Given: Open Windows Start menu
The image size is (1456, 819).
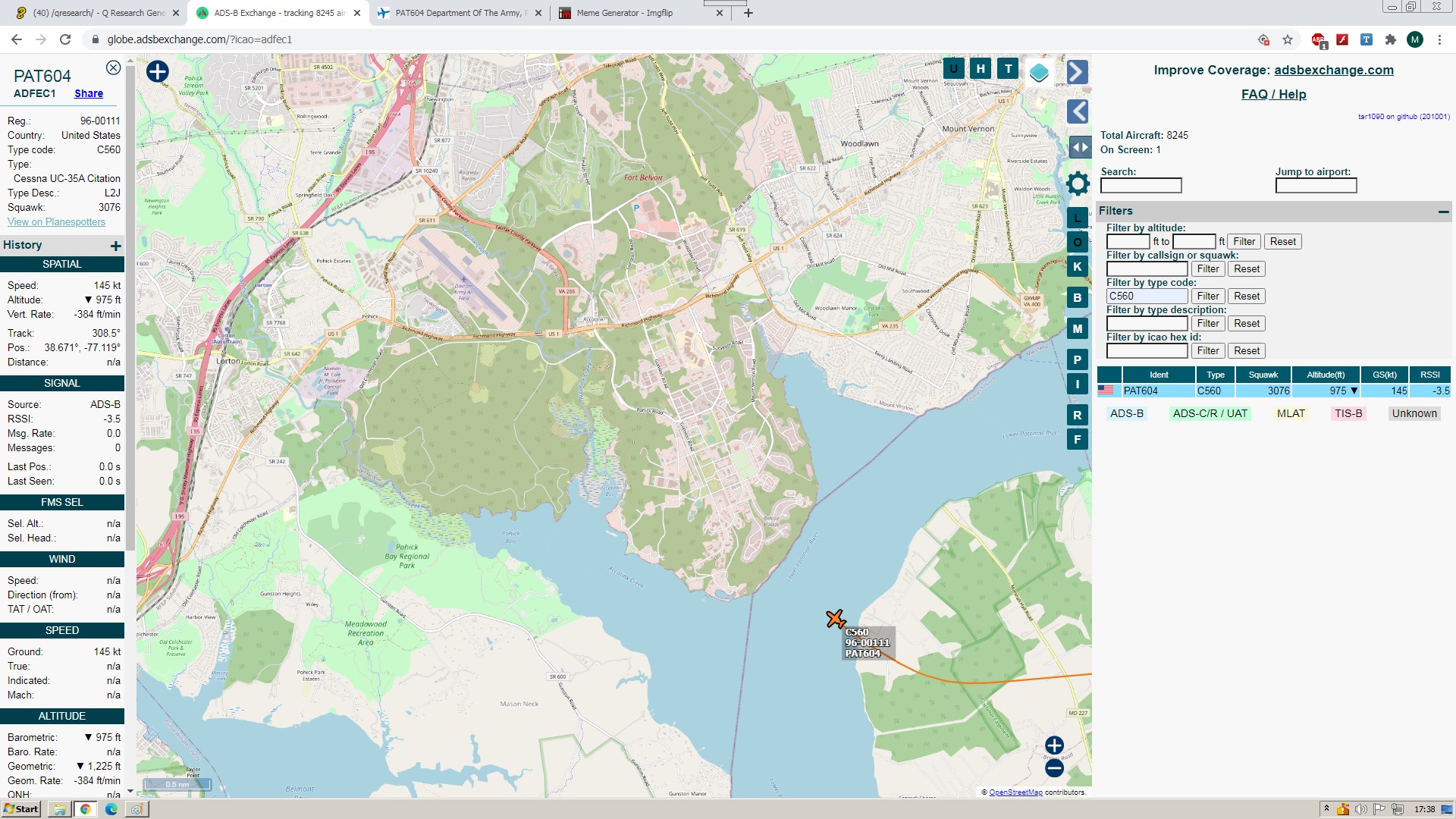Looking at the screenshot, I should pos(20,809).
